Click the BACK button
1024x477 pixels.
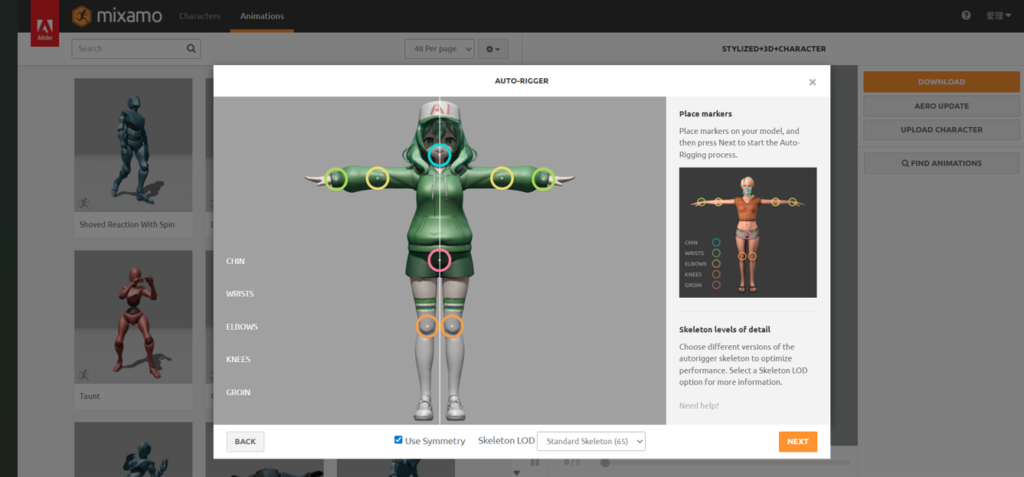(x=245, y=441)
